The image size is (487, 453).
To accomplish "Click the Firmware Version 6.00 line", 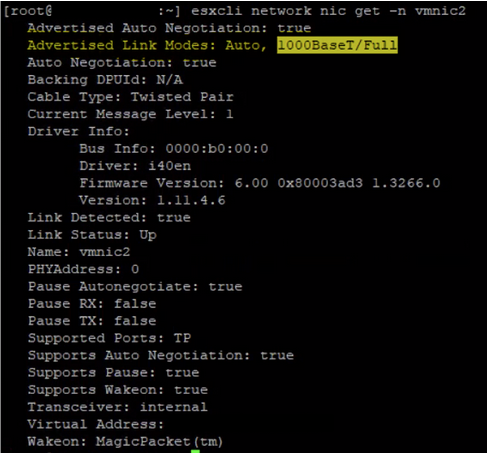I will pos(260,183).
